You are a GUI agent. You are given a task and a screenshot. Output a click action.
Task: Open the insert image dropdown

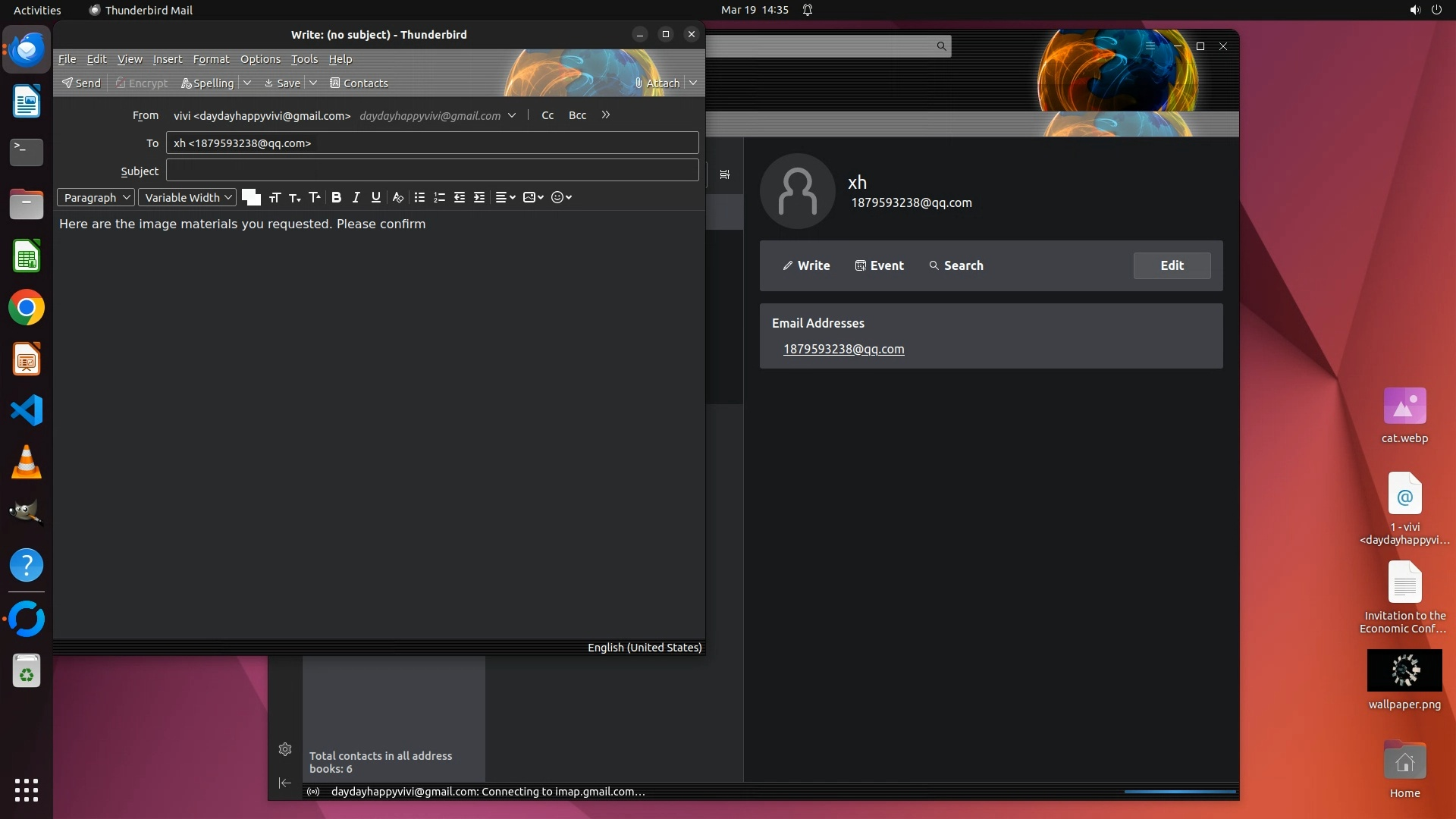click(x=533, y=197)
